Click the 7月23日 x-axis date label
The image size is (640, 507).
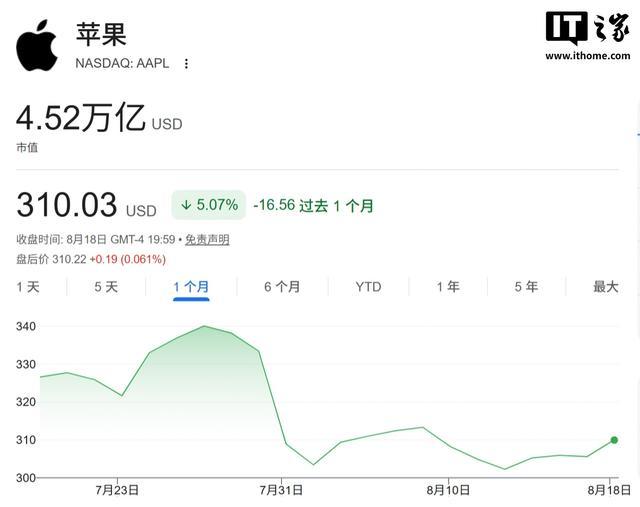coord(117,490)
